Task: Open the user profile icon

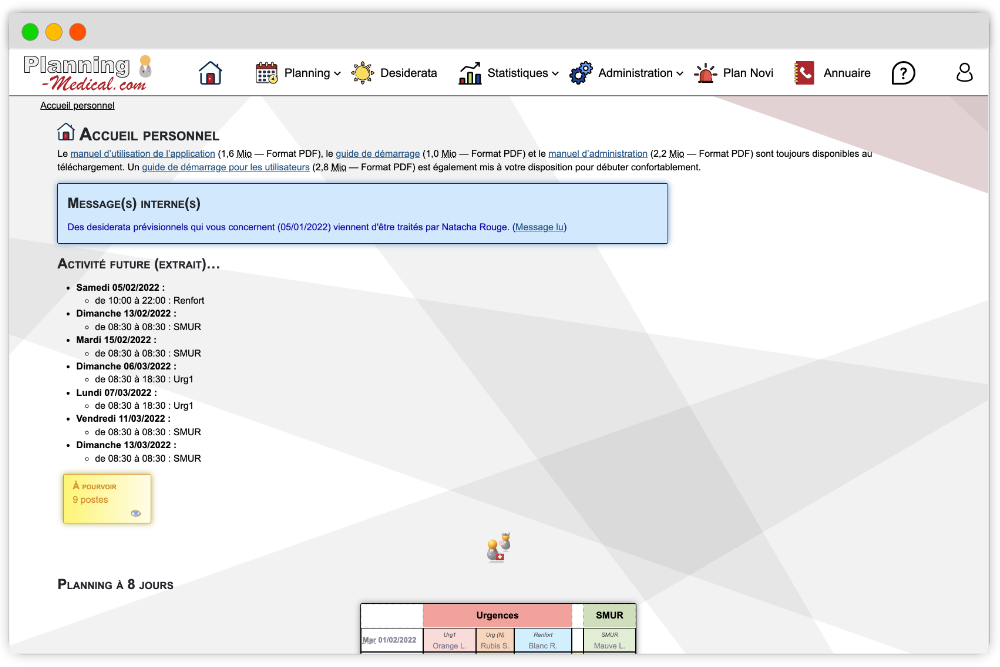Action: point(964,73)
